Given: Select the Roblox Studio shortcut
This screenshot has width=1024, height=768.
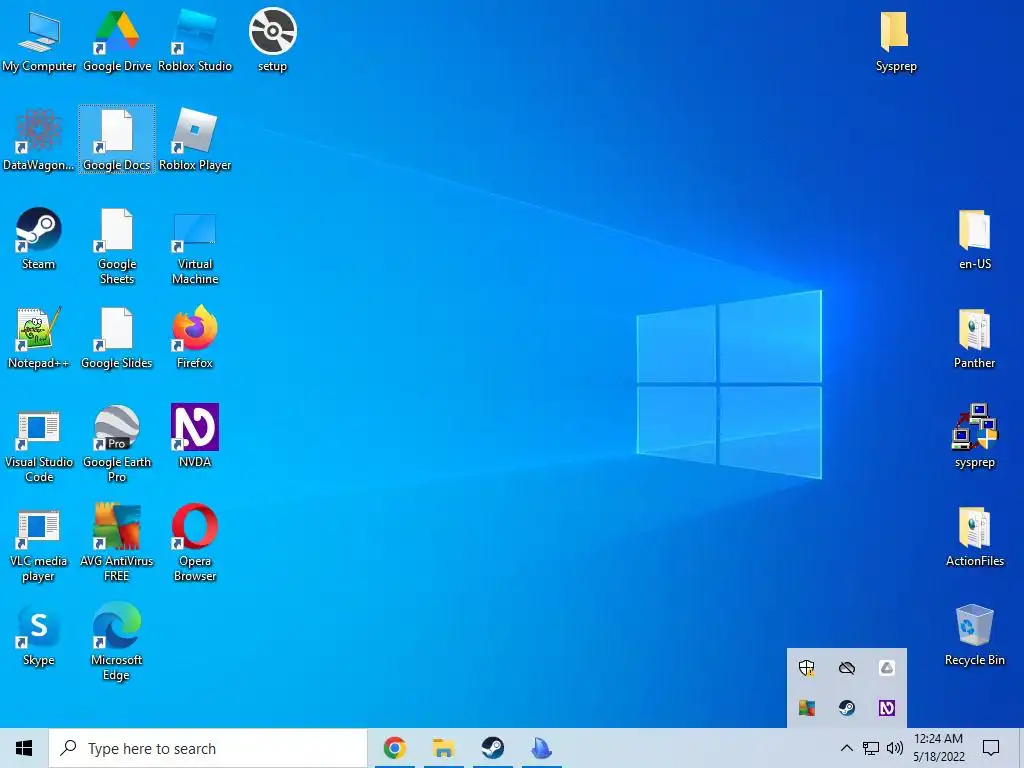Looking at the screenshot, I should point(195,40).
